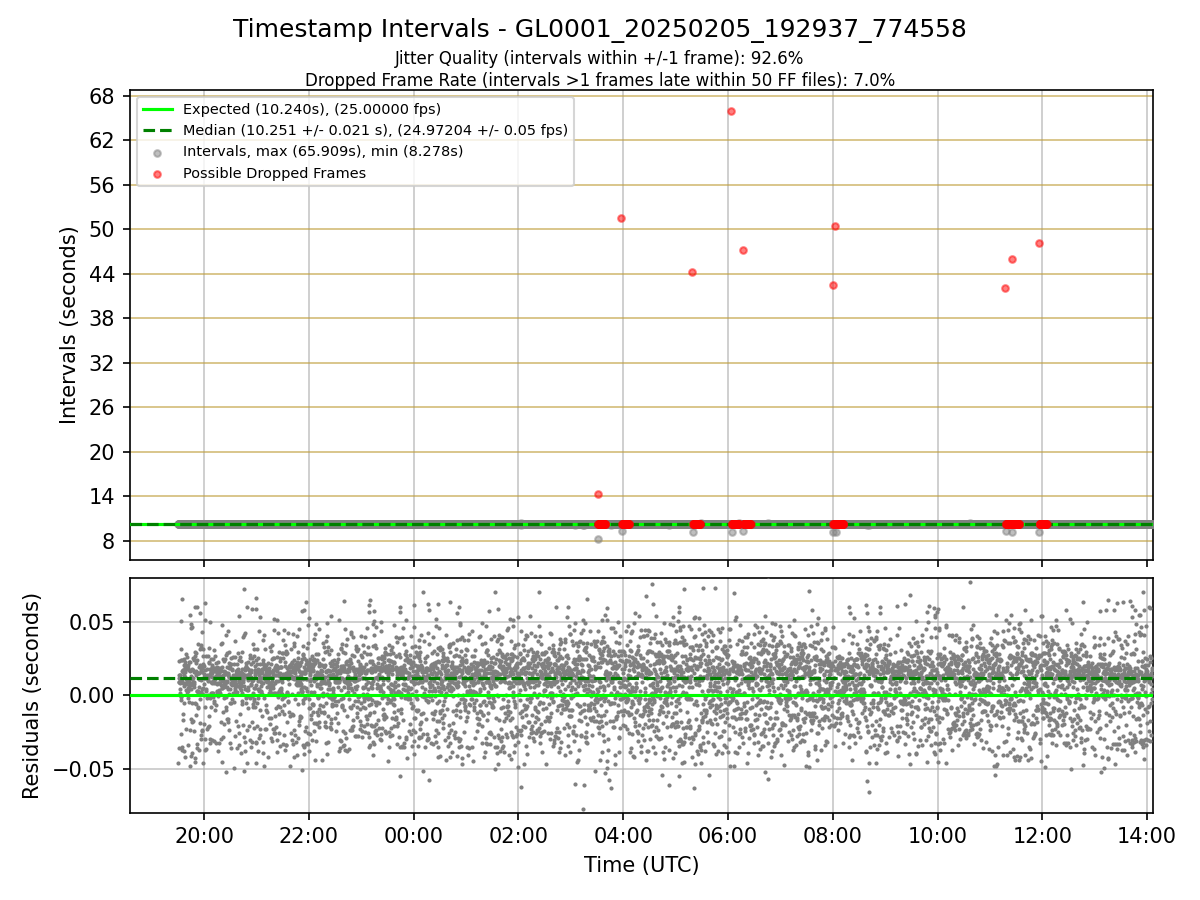Click the 'Intervals (seconds)' y-axis label
The width and height of the screenshot is (1200, 900).
(68, 325)
